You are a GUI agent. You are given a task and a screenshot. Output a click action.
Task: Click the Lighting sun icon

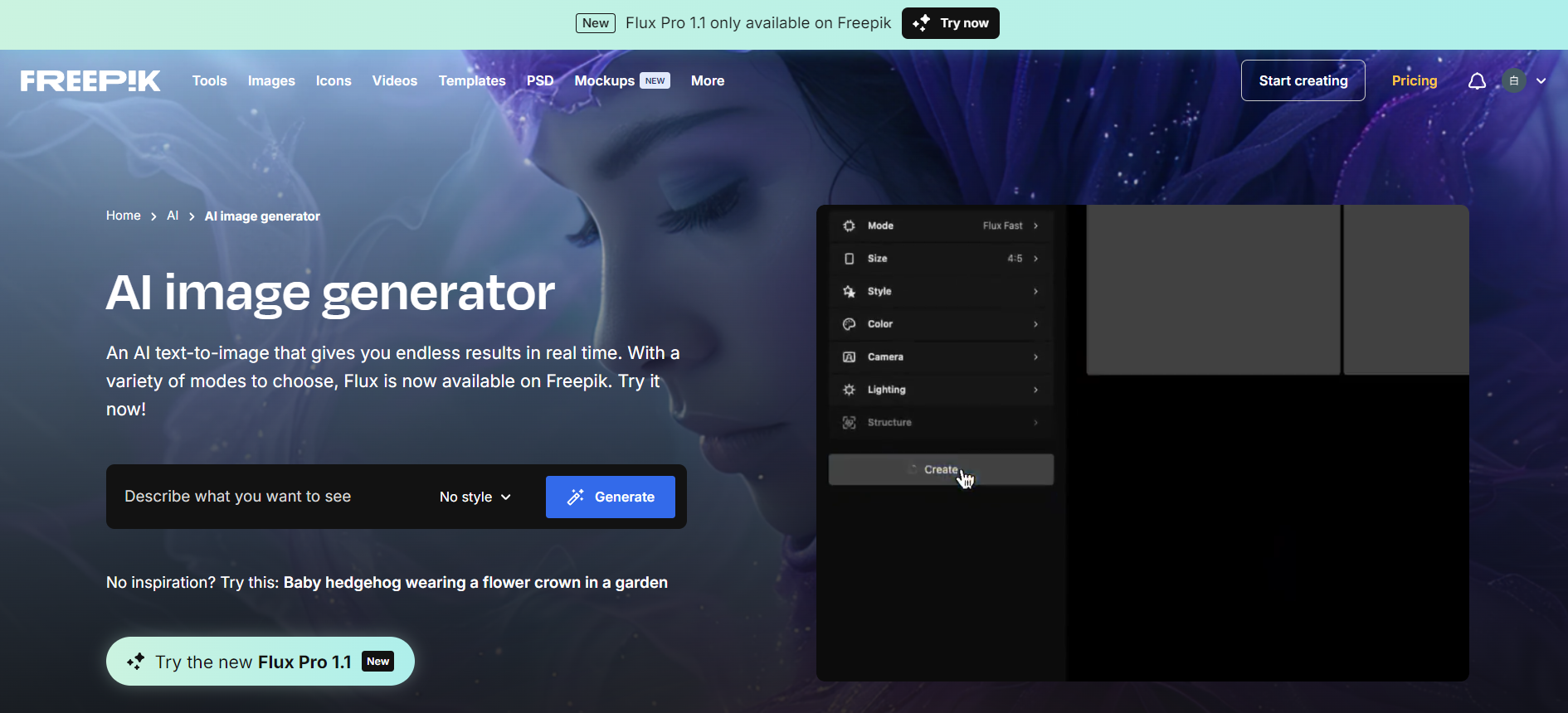pos(849,390)
